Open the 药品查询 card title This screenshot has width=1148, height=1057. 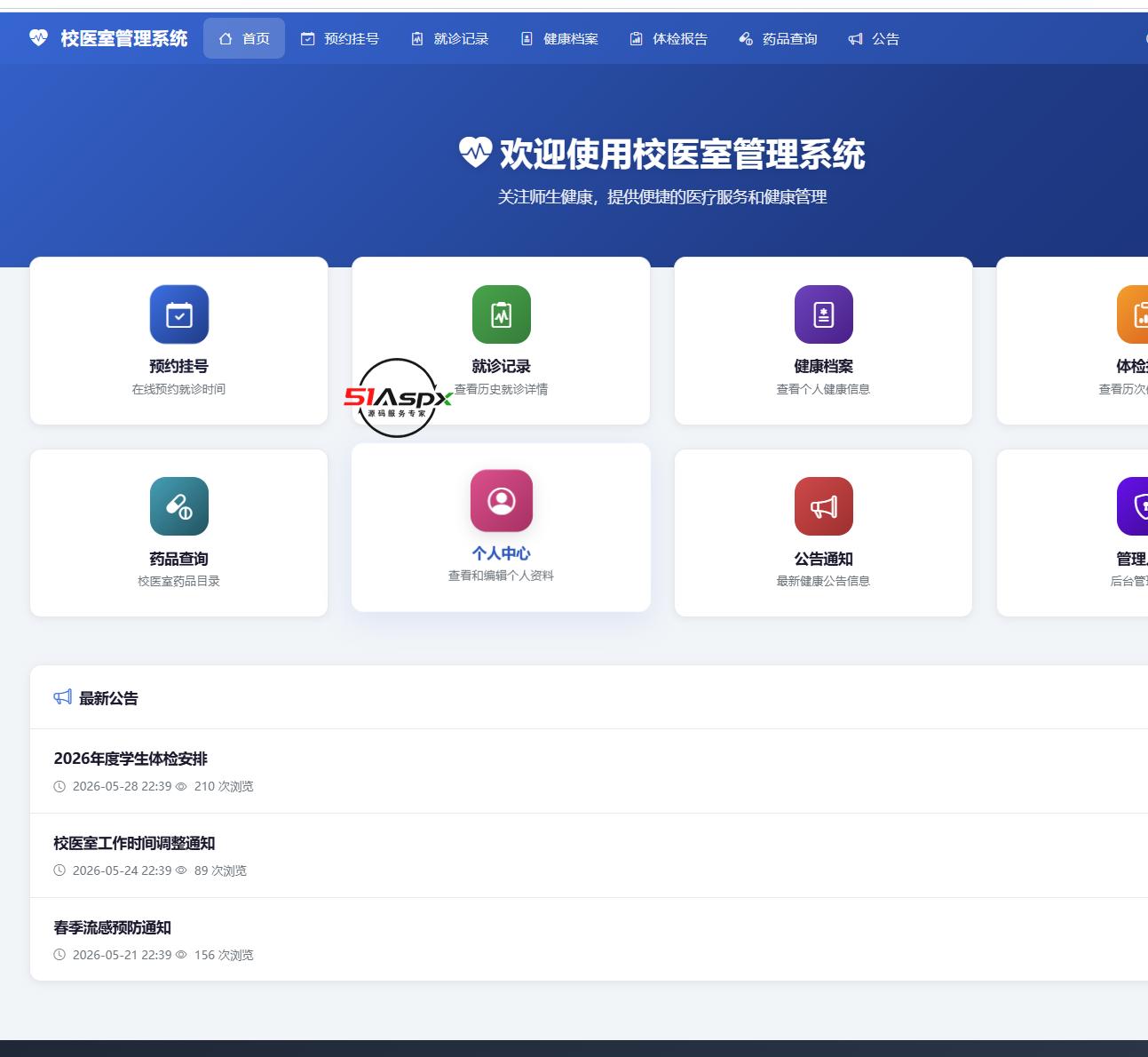coord(179,559)
